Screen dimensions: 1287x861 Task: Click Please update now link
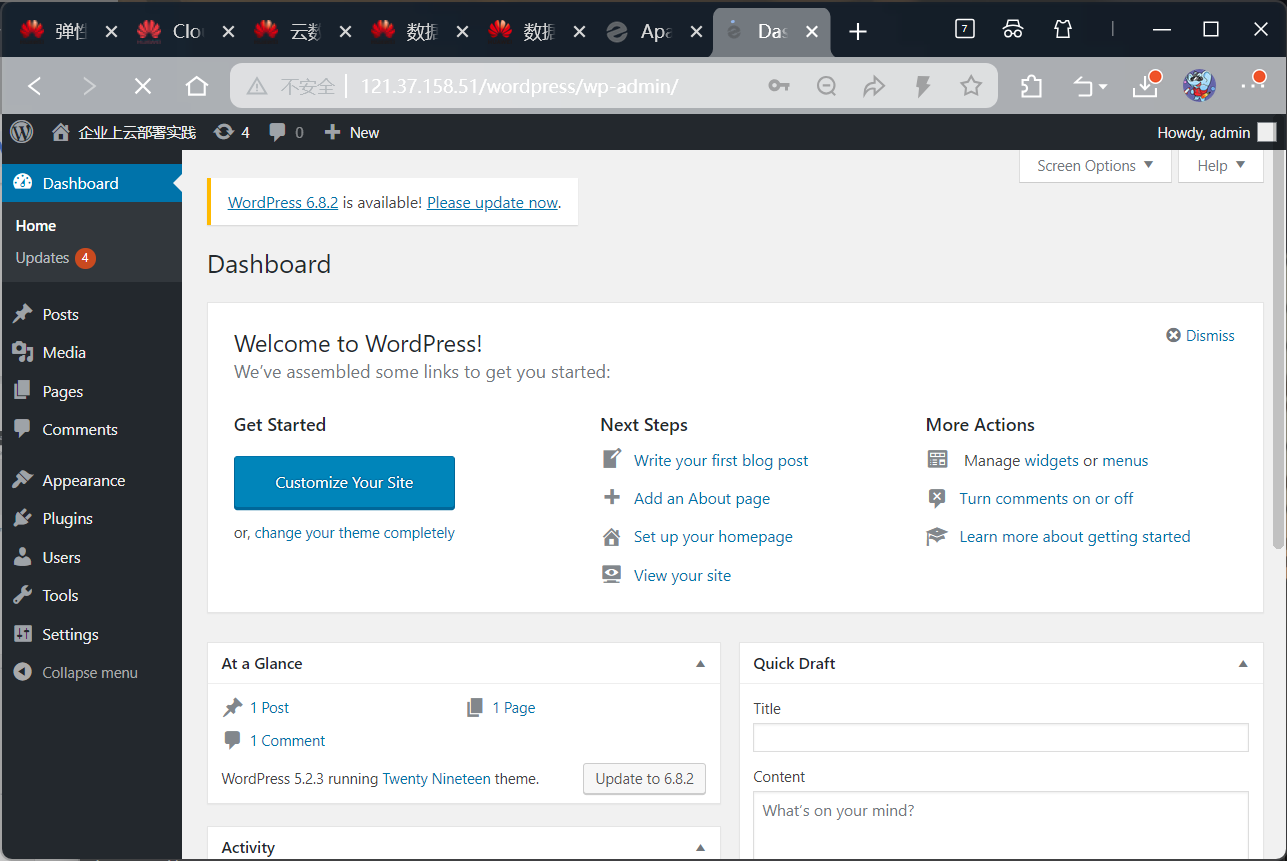click(x=492, y=202)
